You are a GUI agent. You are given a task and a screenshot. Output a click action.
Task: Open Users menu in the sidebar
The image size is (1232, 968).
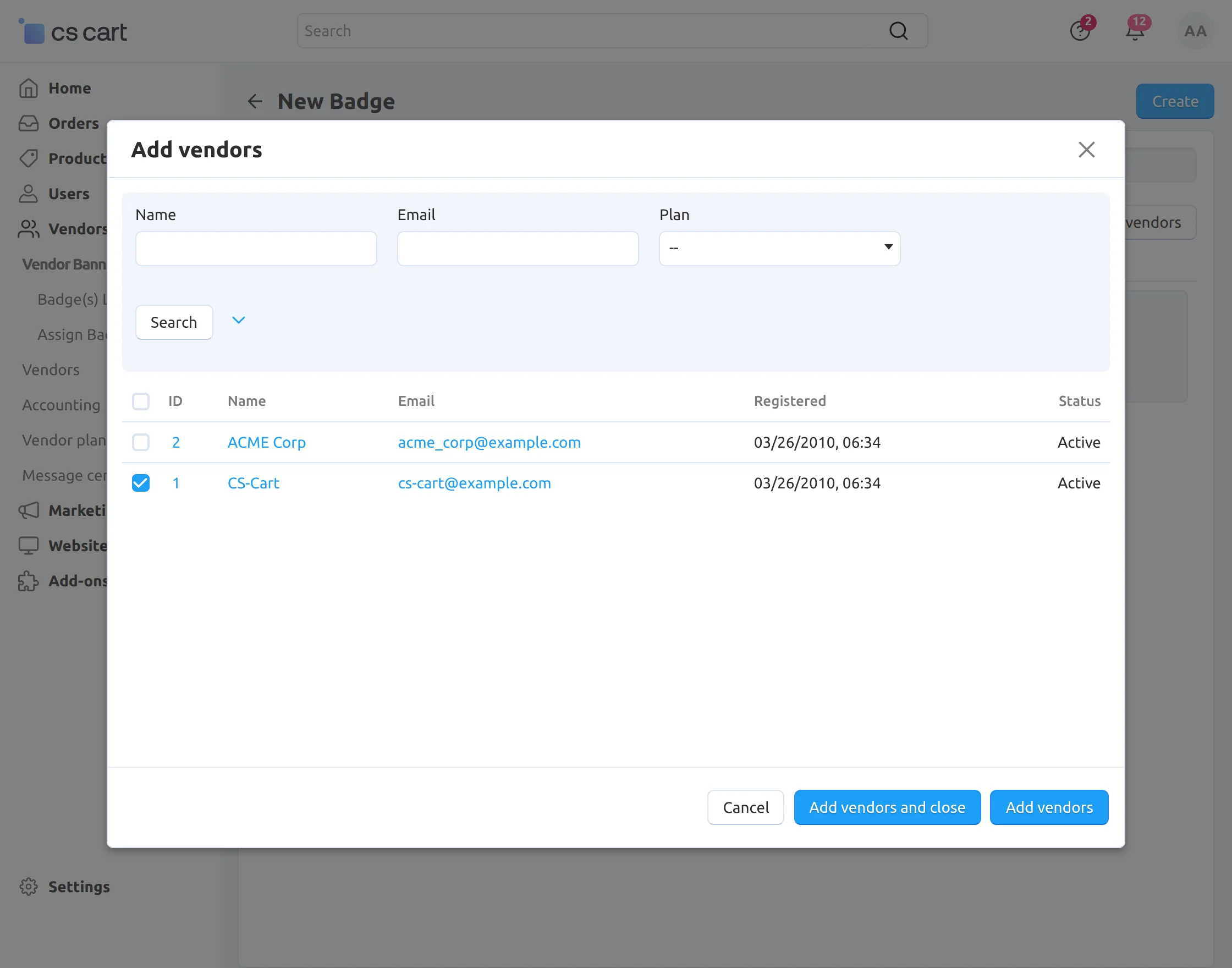(x=69, y=194)
